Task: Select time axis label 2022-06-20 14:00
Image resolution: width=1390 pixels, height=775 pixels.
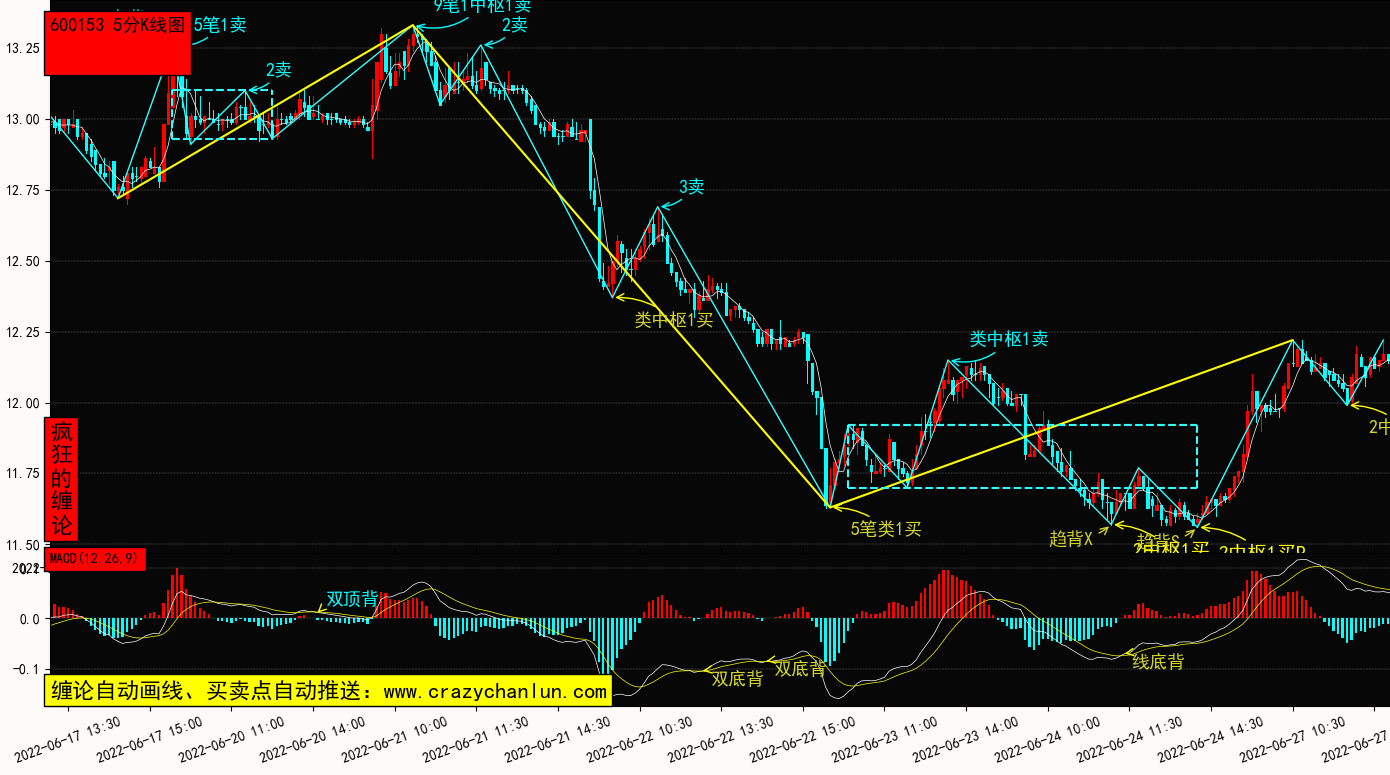Action: (313, 739)
